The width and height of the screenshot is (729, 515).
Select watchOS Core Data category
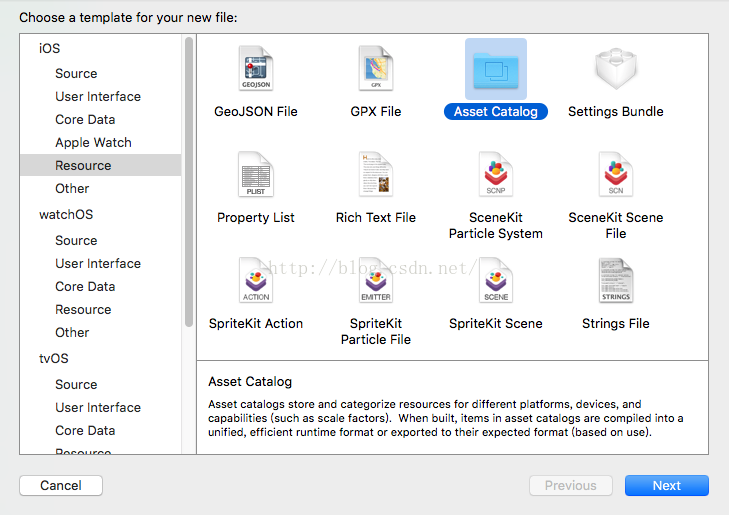pos(85,286)
